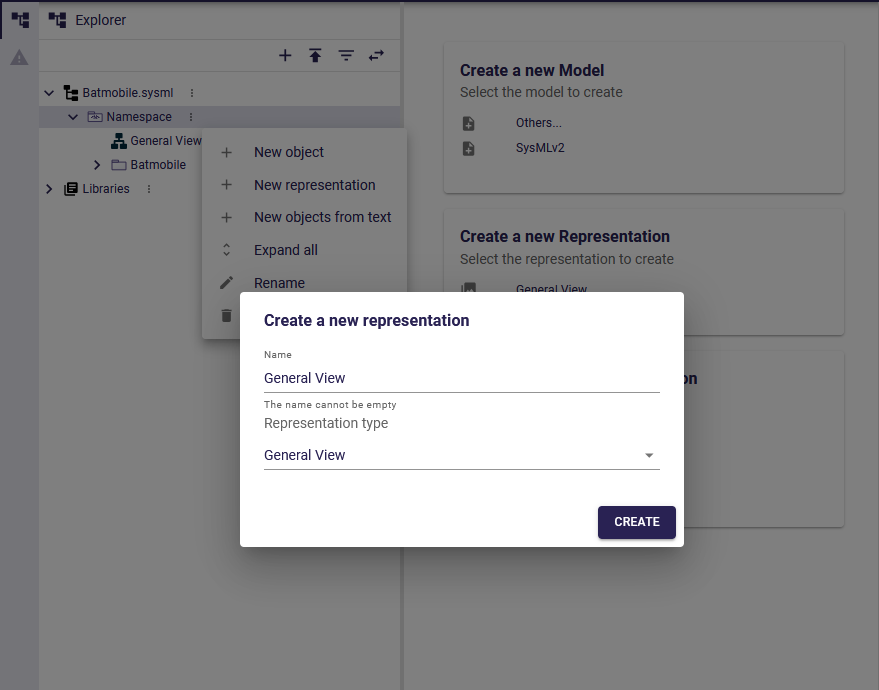Click the plus new model toolbar icon
Screen dimensions: 879x690
point(285,56)
